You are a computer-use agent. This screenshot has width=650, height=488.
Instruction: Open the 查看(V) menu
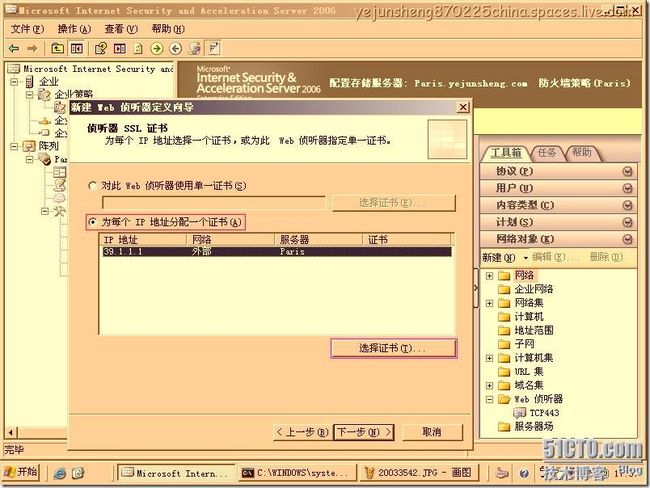point(121,29)
